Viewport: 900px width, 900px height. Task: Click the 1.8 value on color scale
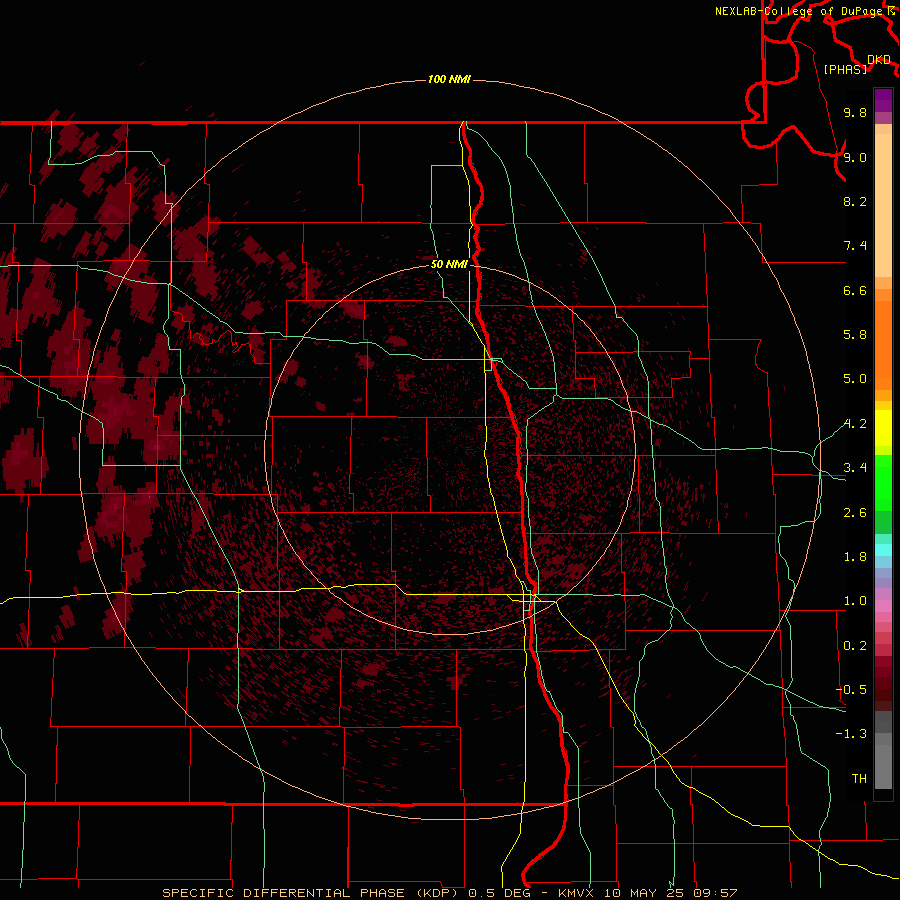point(855,557)
